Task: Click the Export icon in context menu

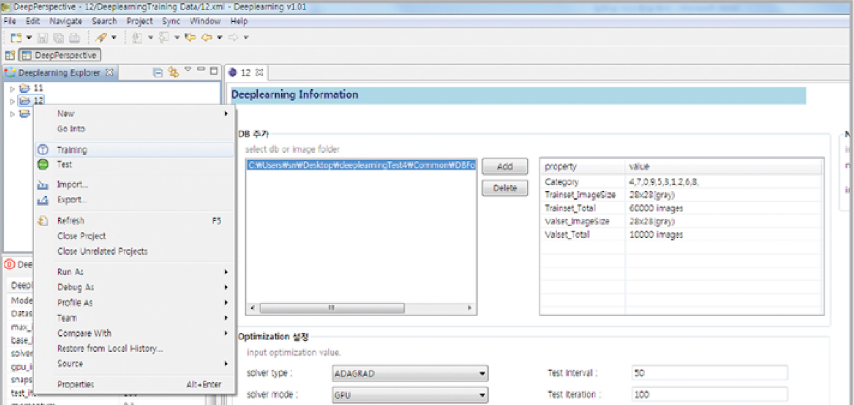Action: coord(43,199)
